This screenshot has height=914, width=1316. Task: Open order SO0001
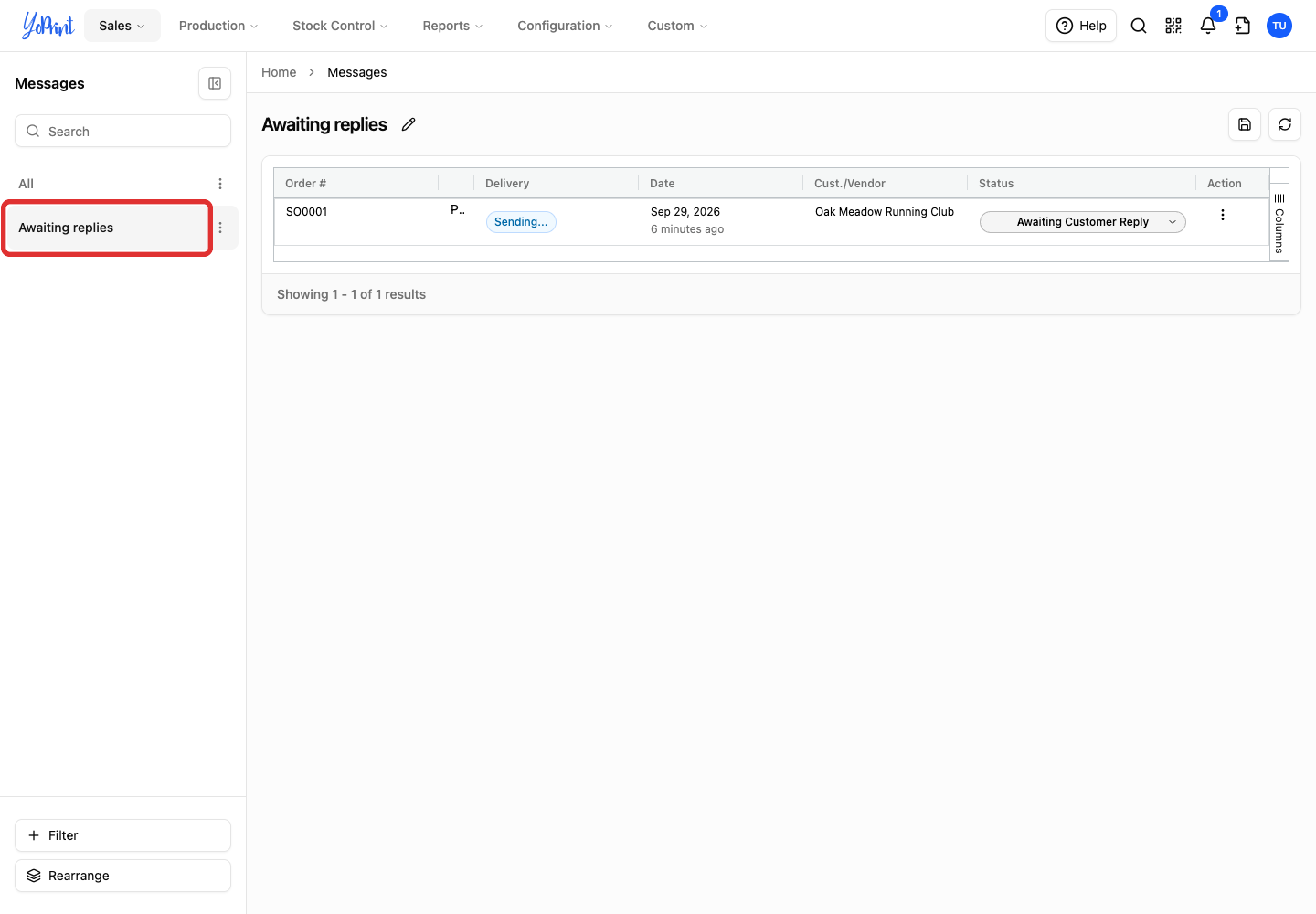pos(306,211)
